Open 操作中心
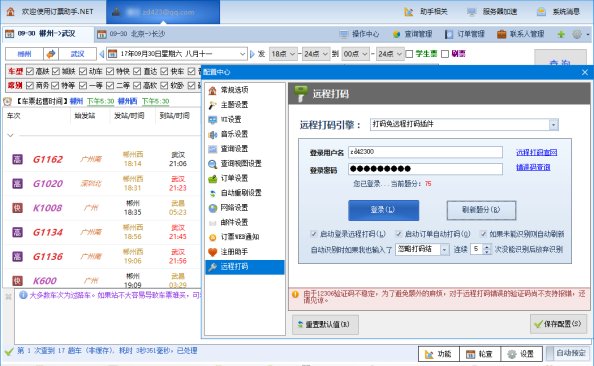594x366 pixels. click(359, 34)
